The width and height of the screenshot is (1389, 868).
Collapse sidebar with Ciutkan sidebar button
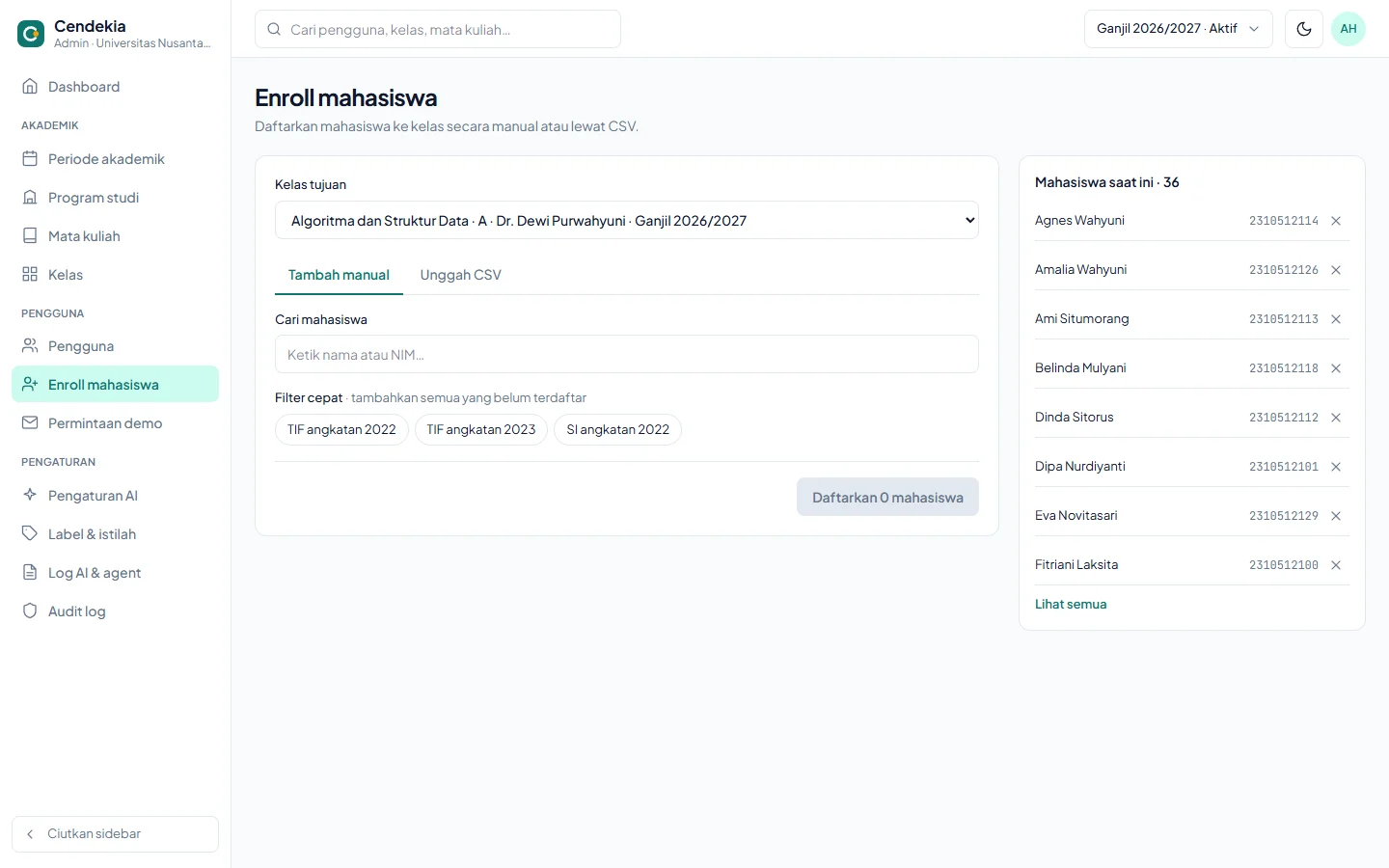pos(115,834)
